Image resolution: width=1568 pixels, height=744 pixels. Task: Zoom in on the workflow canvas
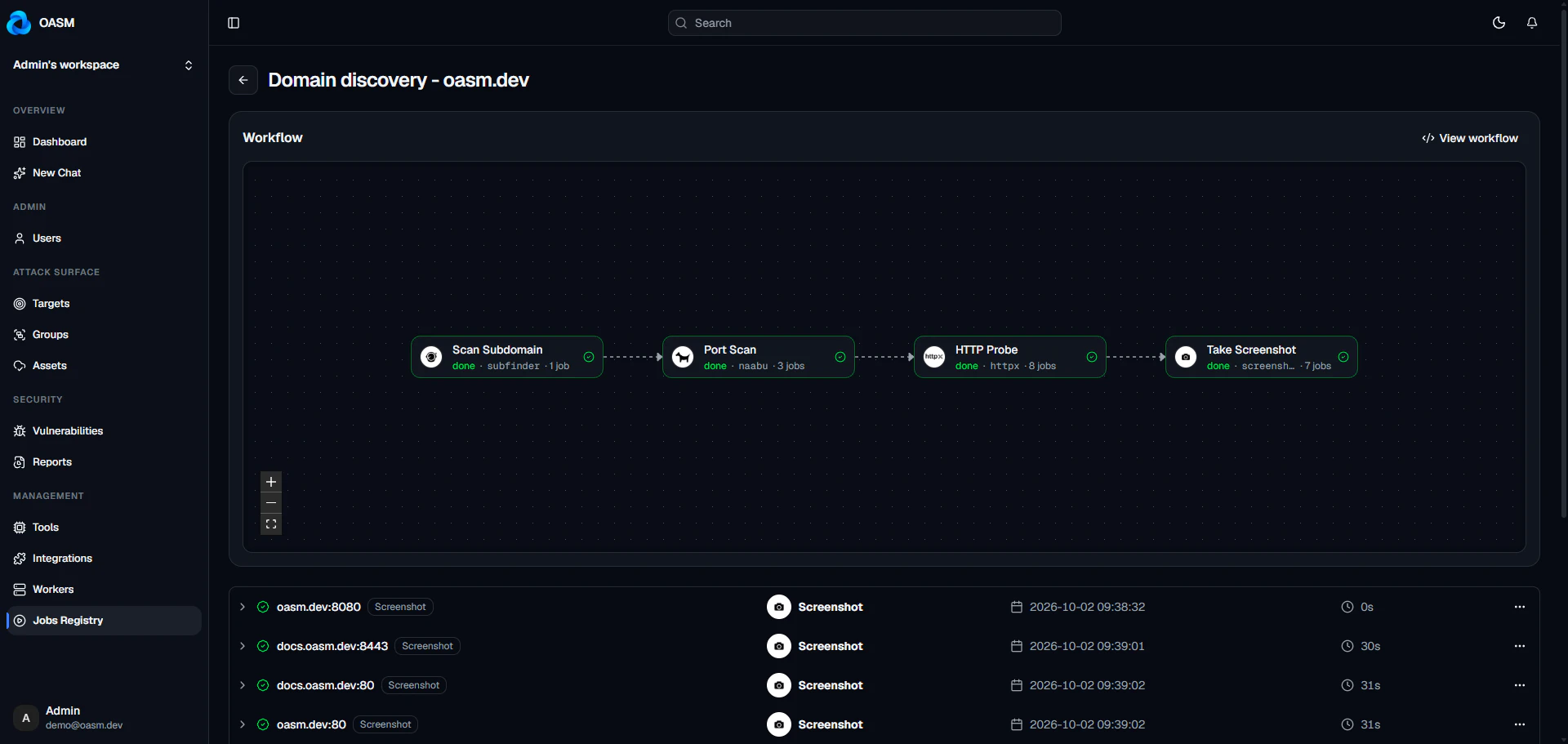click(271, 482)
